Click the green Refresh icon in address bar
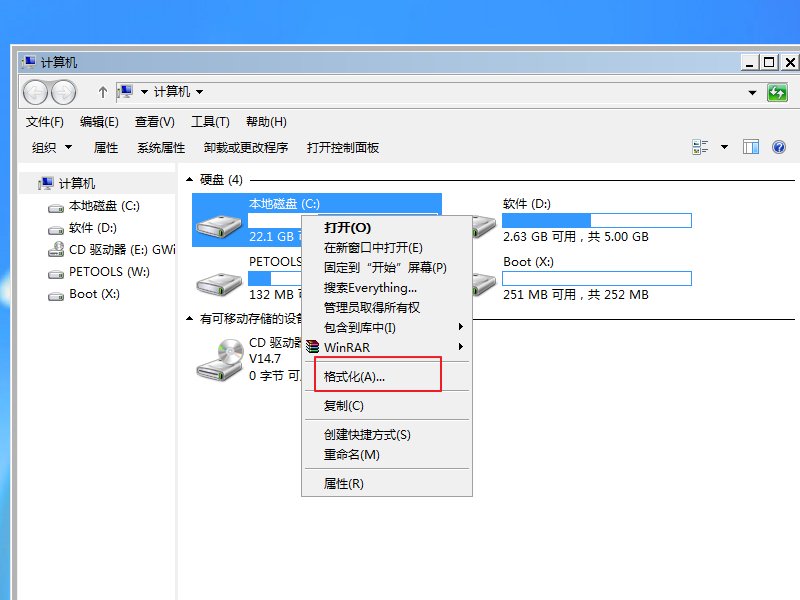Screen dimensions: 800x600 779,92
